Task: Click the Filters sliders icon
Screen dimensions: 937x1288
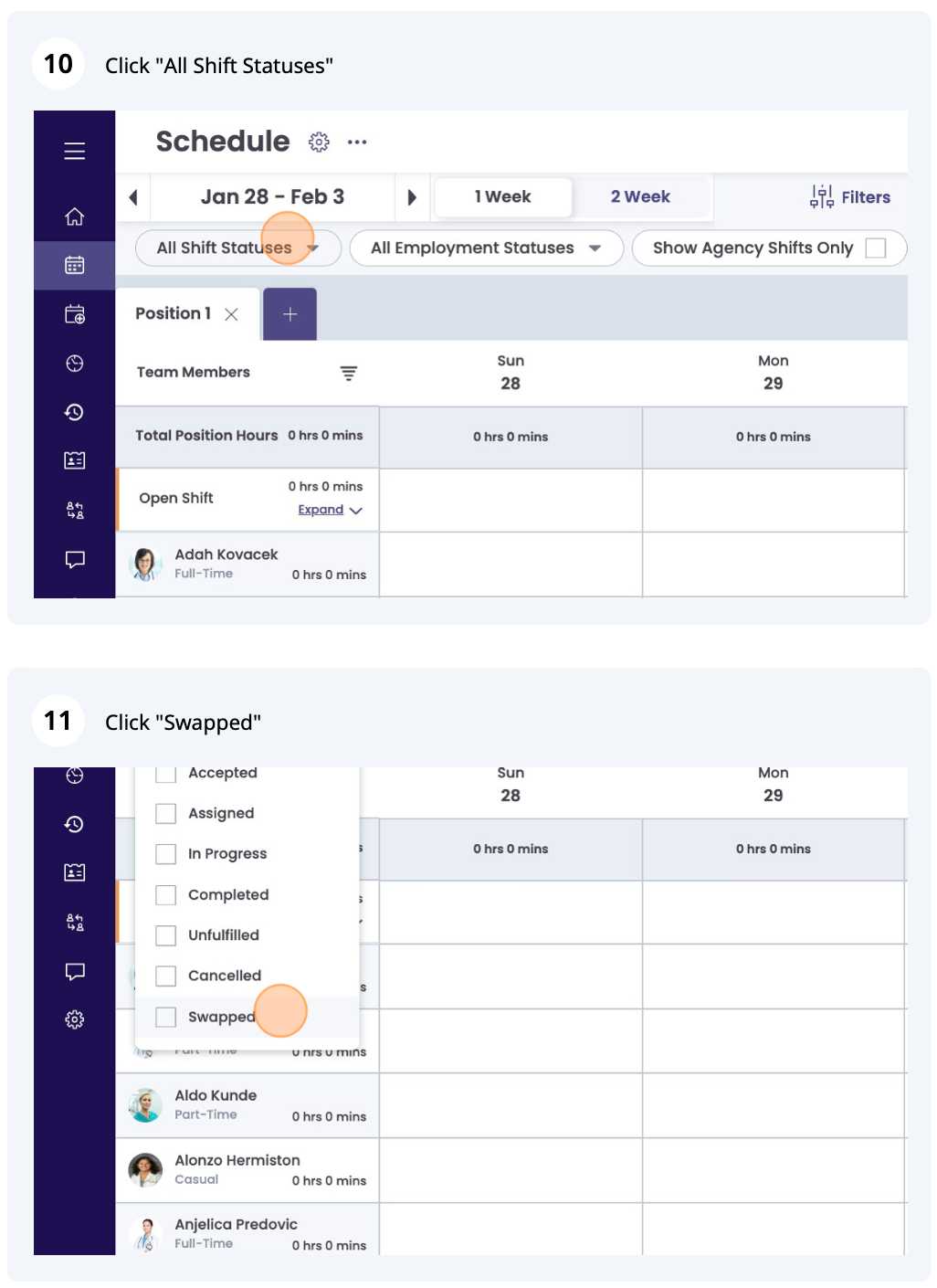Action: (x=822, y=197)
